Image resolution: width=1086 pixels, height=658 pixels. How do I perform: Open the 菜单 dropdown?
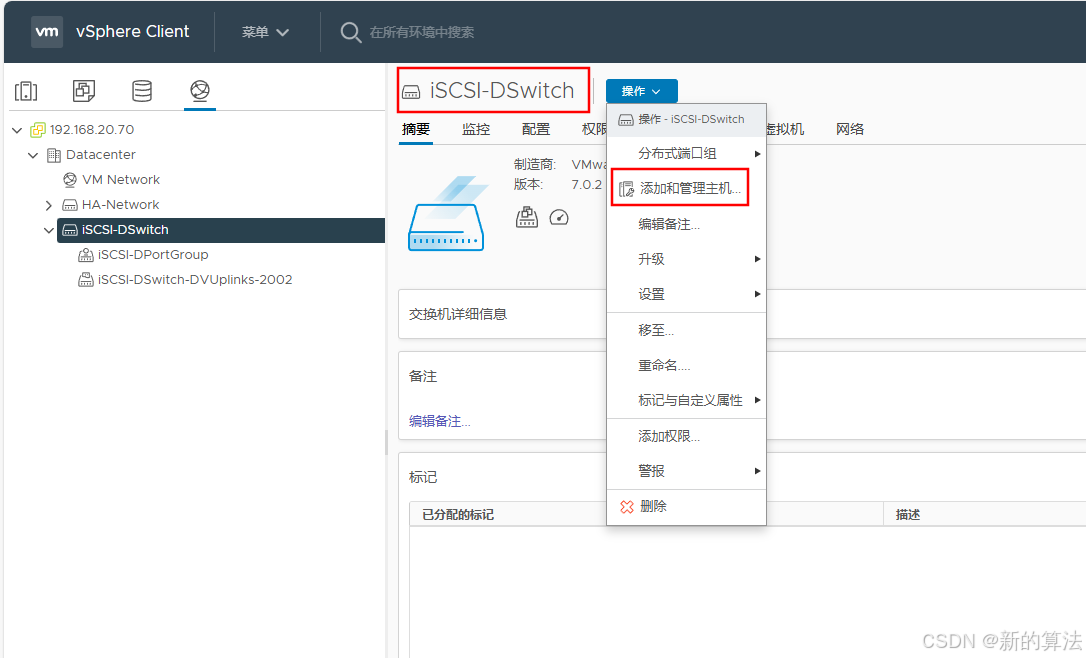(x=265, y=32)
